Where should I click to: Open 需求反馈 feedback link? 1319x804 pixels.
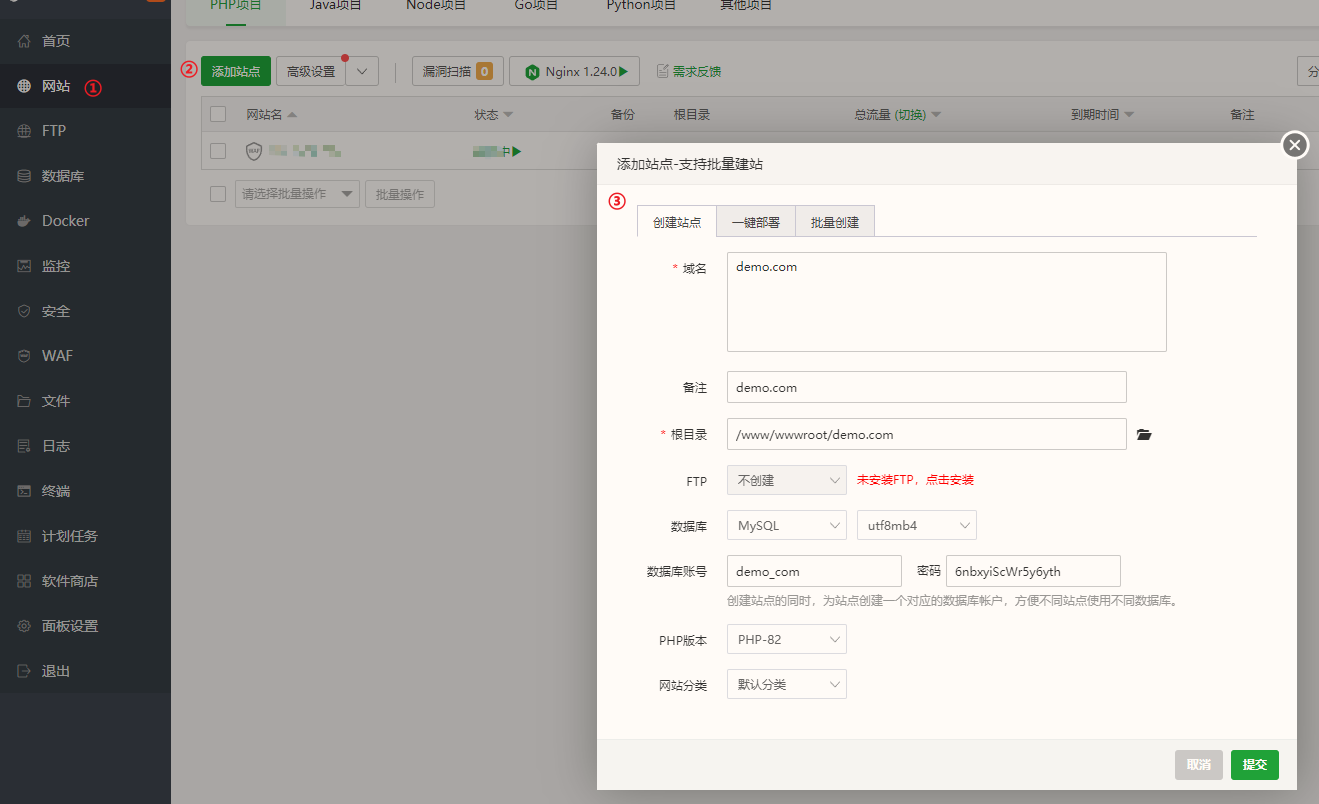pyautogui.click(x=689, y=71)
